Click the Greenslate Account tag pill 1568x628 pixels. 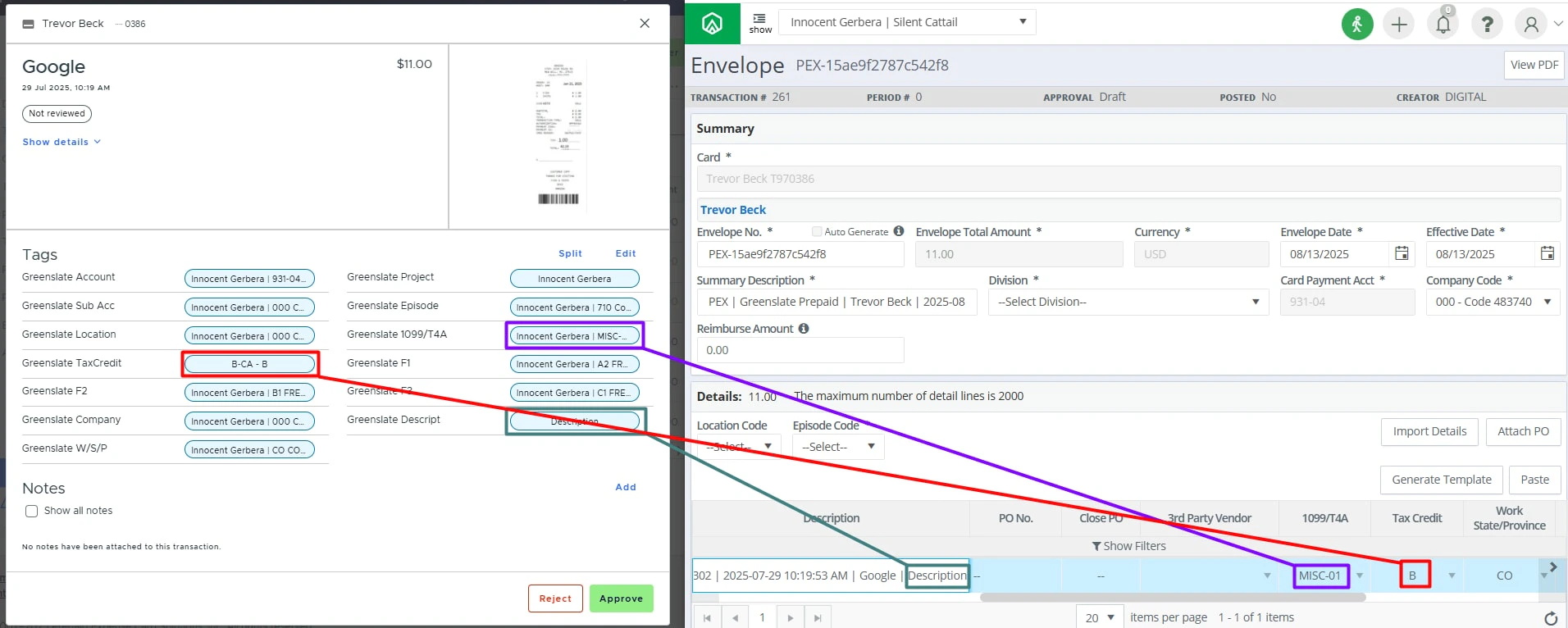249,279
